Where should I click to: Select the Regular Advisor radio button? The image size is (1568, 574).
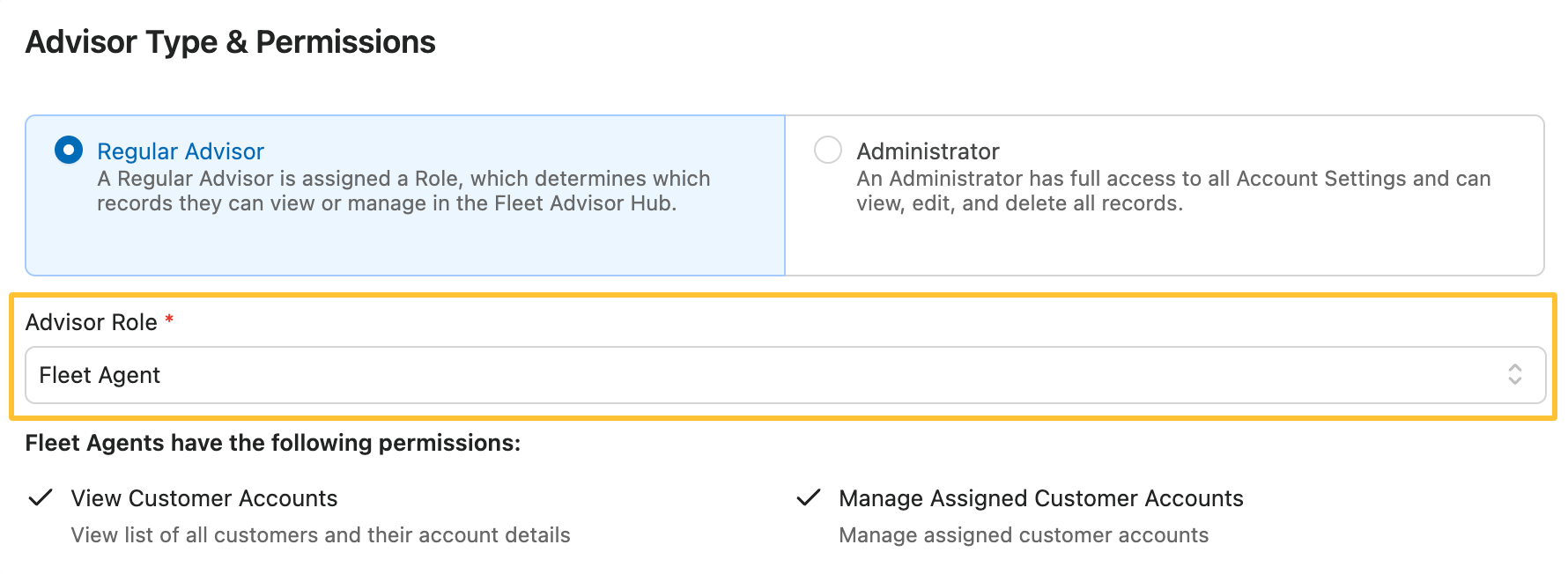click(x=69, y=150)
